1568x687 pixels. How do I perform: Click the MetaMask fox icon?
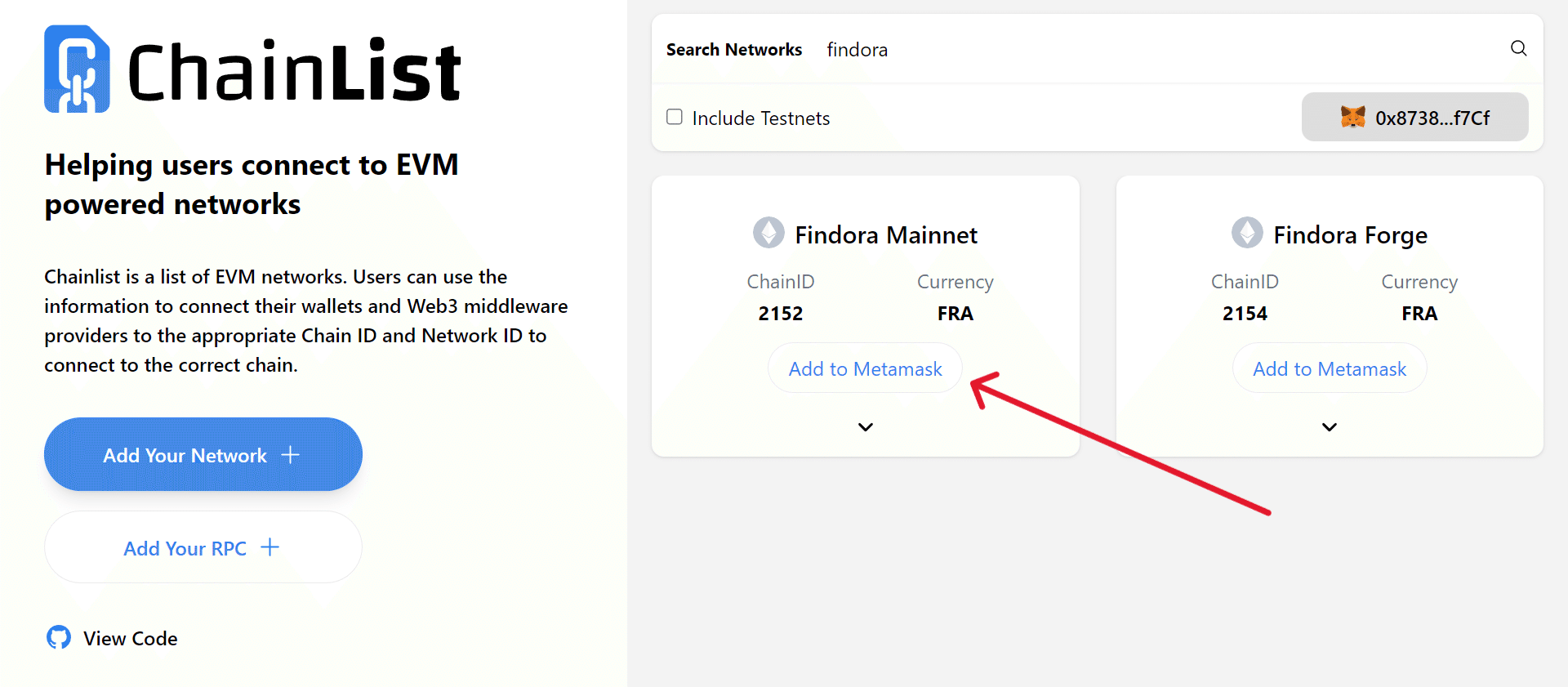1352,117
